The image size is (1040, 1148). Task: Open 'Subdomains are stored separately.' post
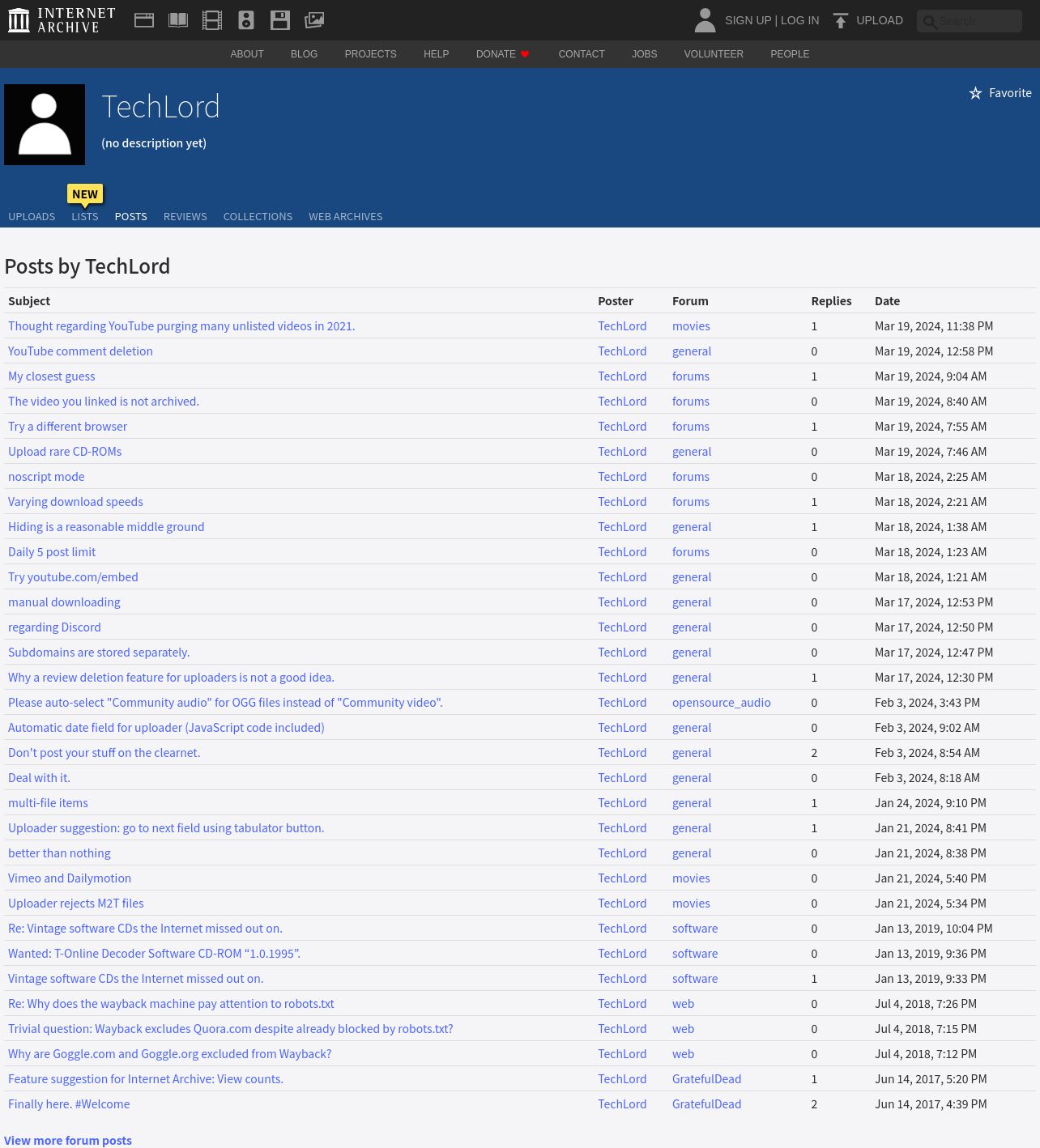coord(99,653)
